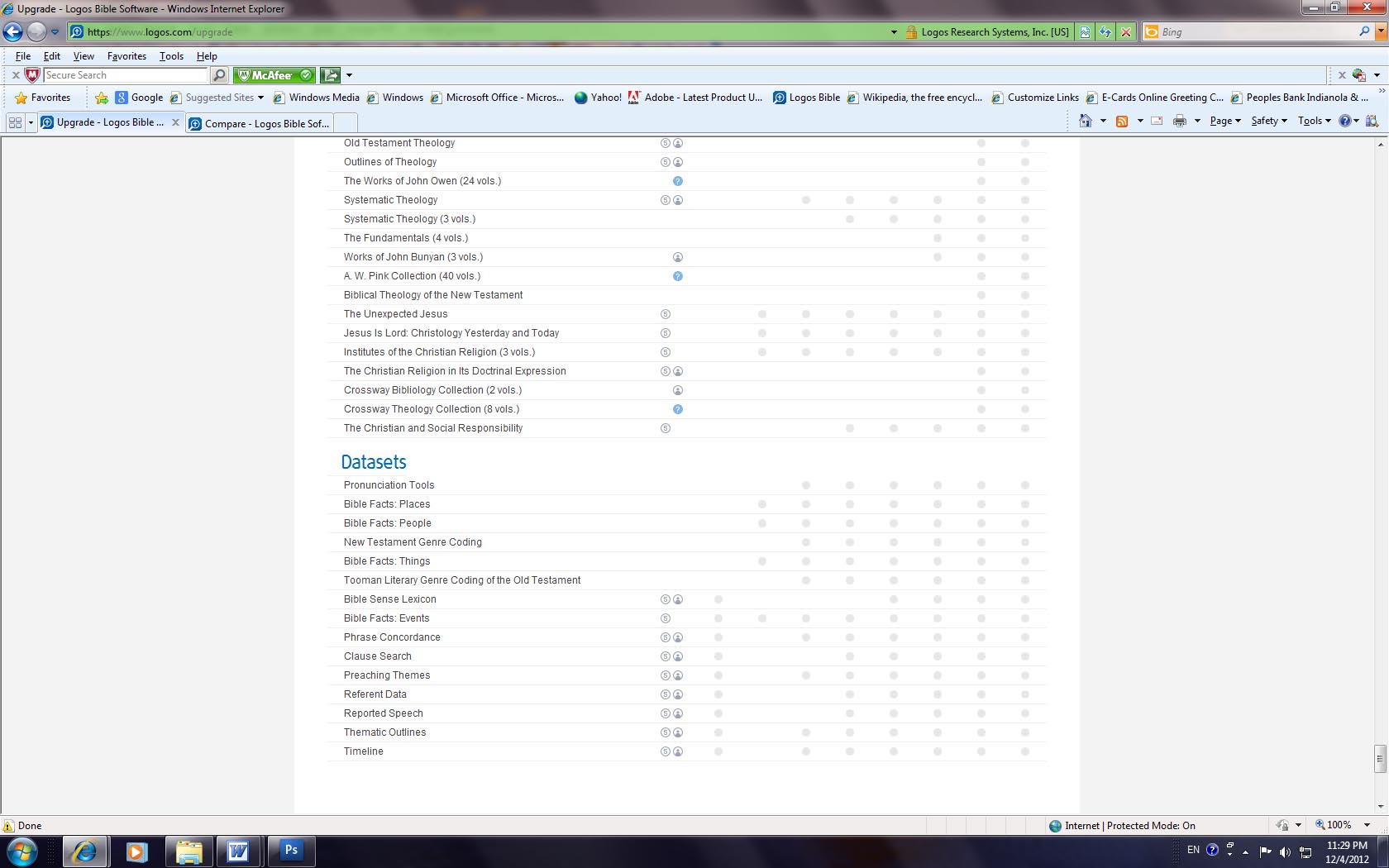The image size is (1389, 868).
Task: Click the Quick Tabs grid icon
Action: [x=15, y=122]
